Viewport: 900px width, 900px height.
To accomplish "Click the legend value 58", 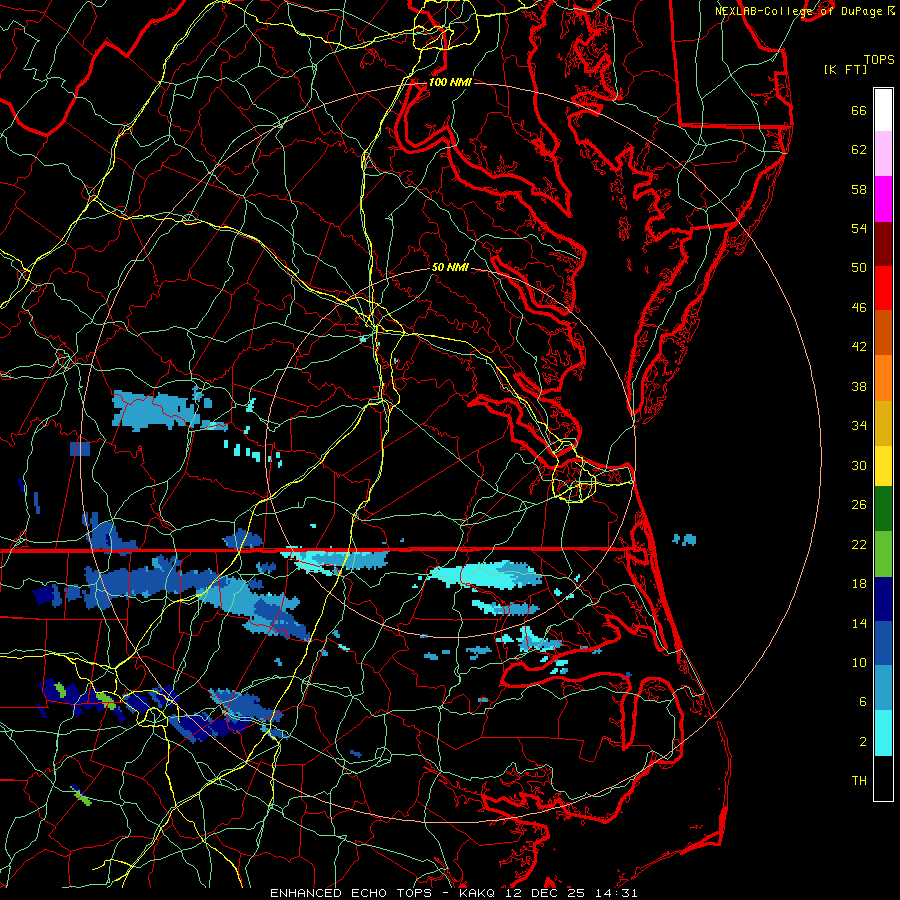I will coord(859,189).
